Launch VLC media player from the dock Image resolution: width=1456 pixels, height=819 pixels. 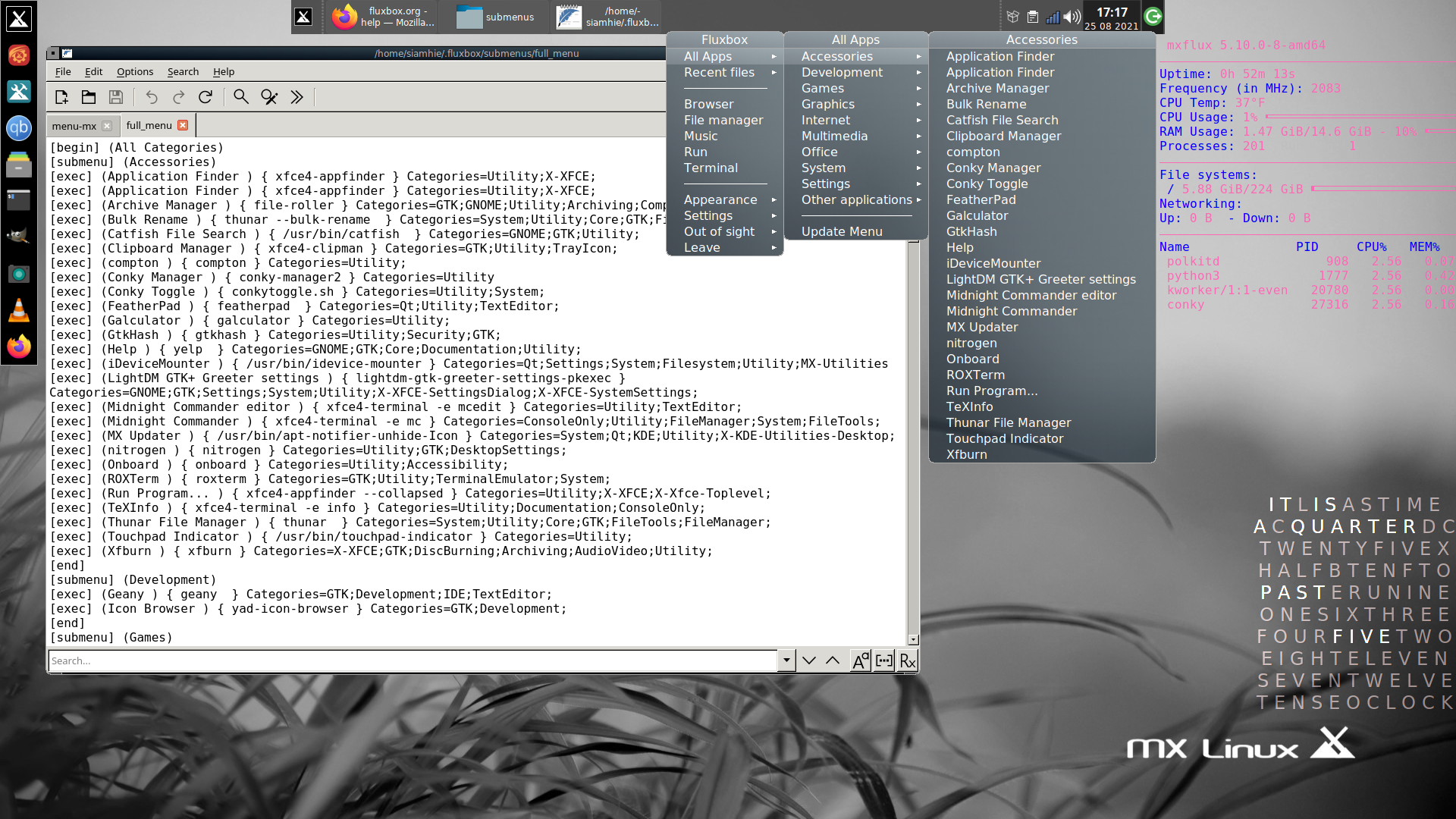(x=19, y=310)
